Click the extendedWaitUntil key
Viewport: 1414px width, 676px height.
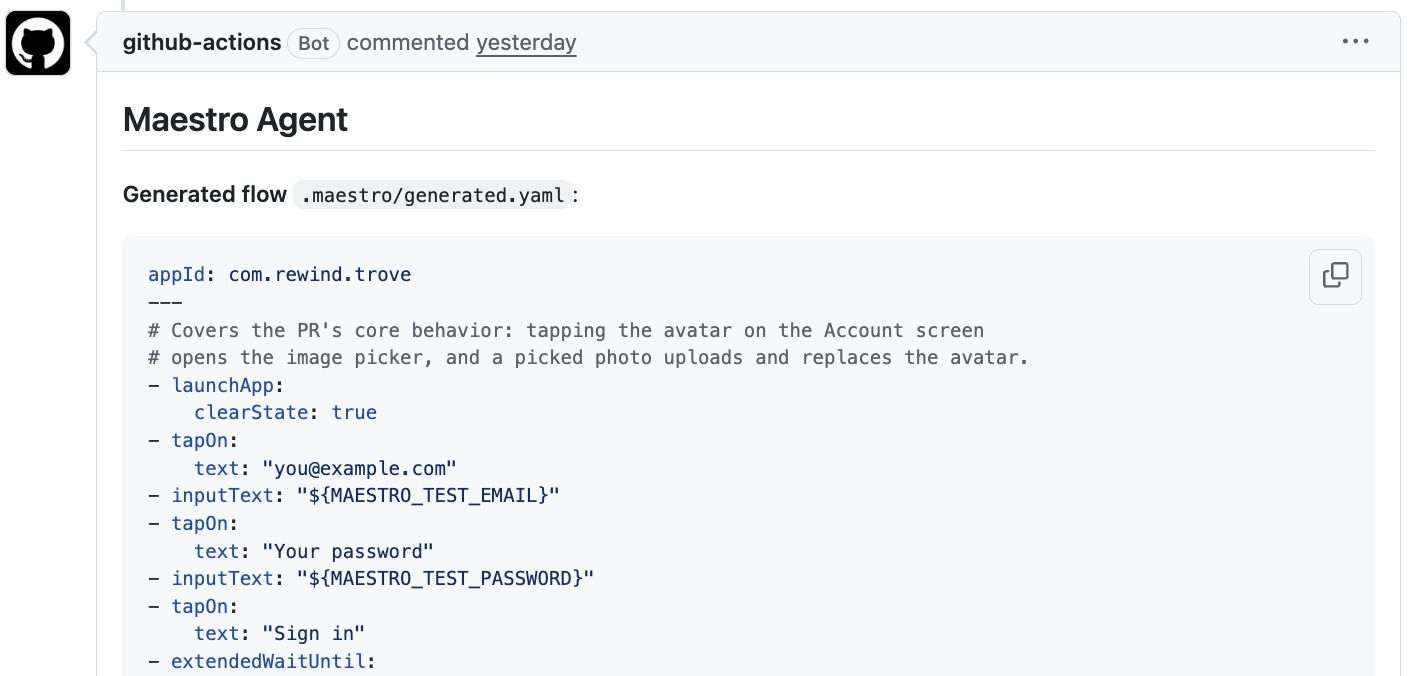268,661
